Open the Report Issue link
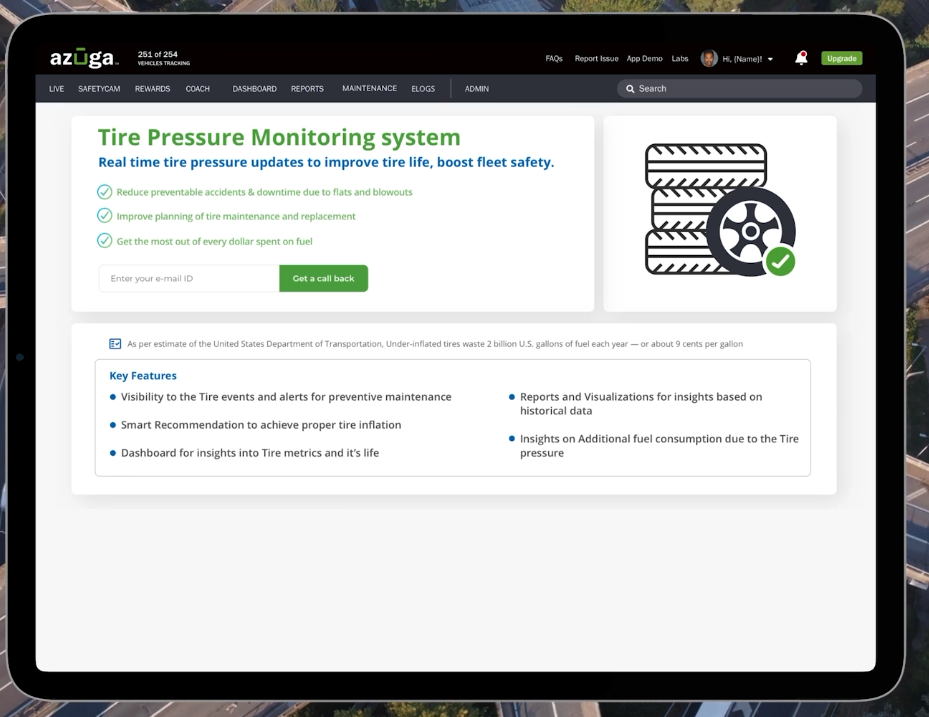Image resolution: width=929 pixels, height=717 pixels. pos(596,59)
